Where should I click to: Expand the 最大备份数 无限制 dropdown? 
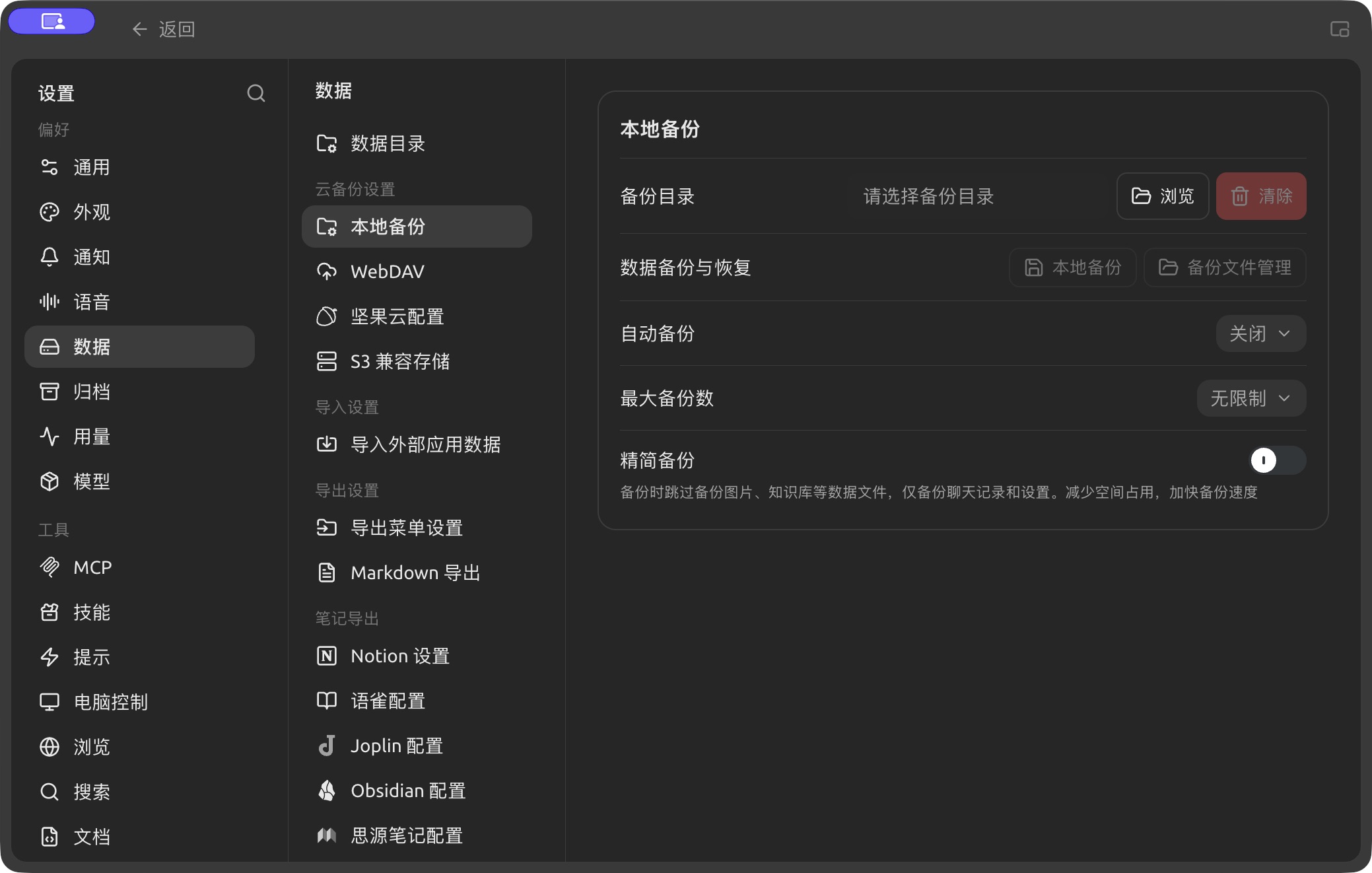[x=1251, y=398]
